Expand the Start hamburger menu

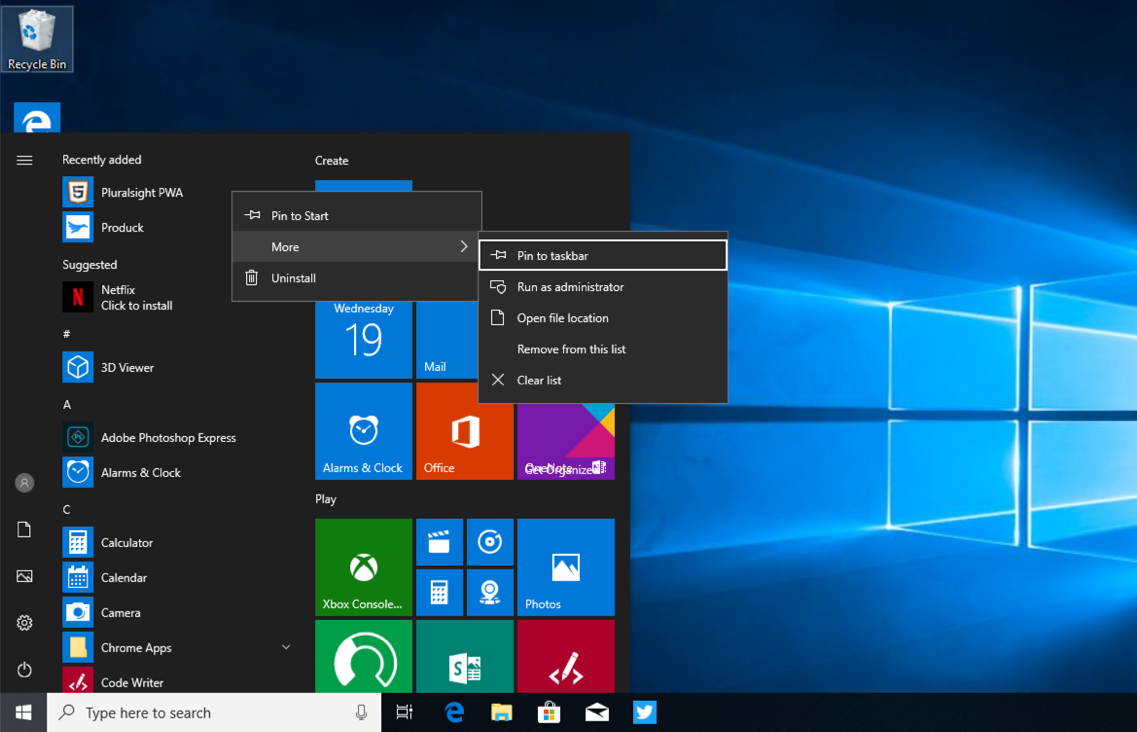(x=25, y=160)
